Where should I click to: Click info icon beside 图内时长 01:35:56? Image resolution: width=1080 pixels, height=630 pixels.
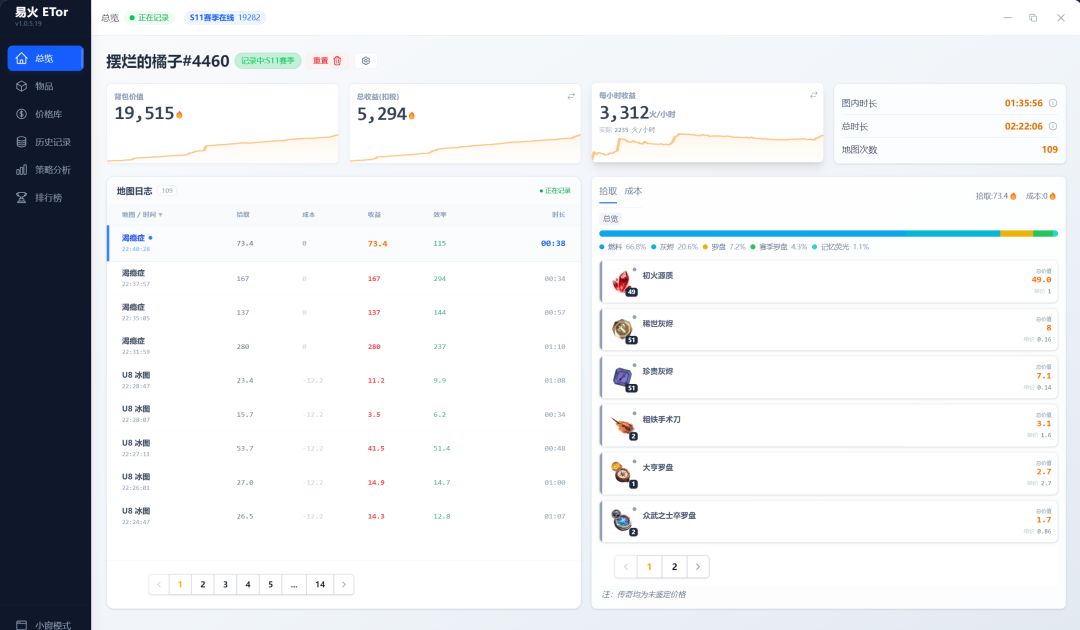point(1052,103)
